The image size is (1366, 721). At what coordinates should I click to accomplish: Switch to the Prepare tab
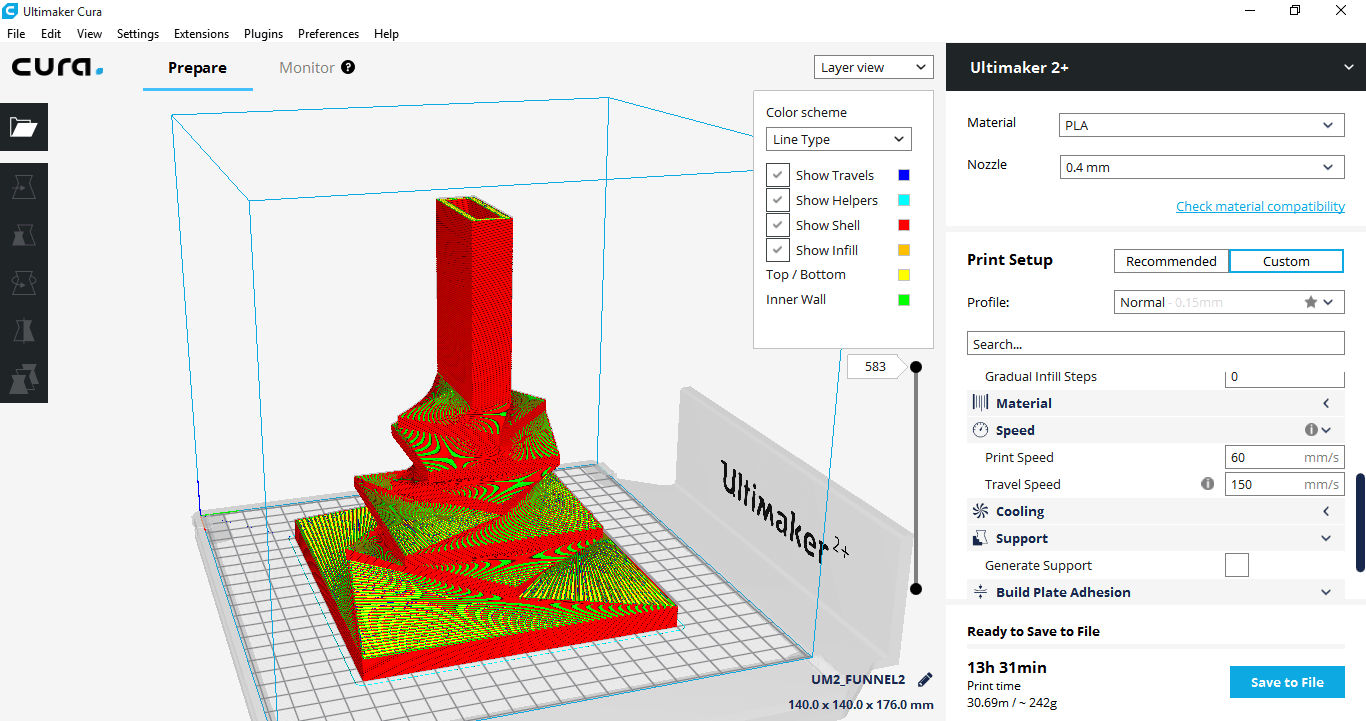click(197, 67)
